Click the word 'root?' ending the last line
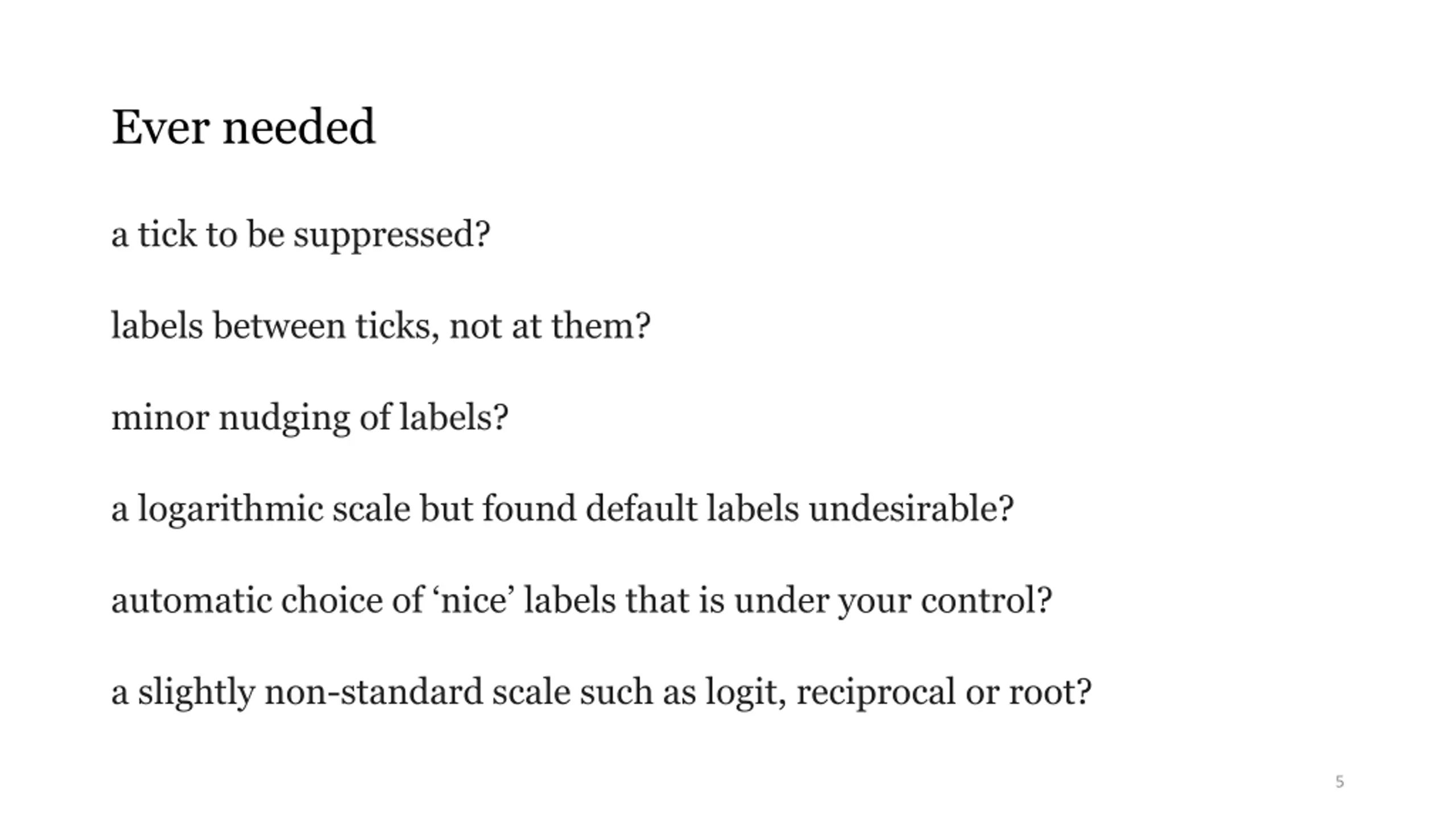This screenshot has width=1456, height=819. point(1050,692)
